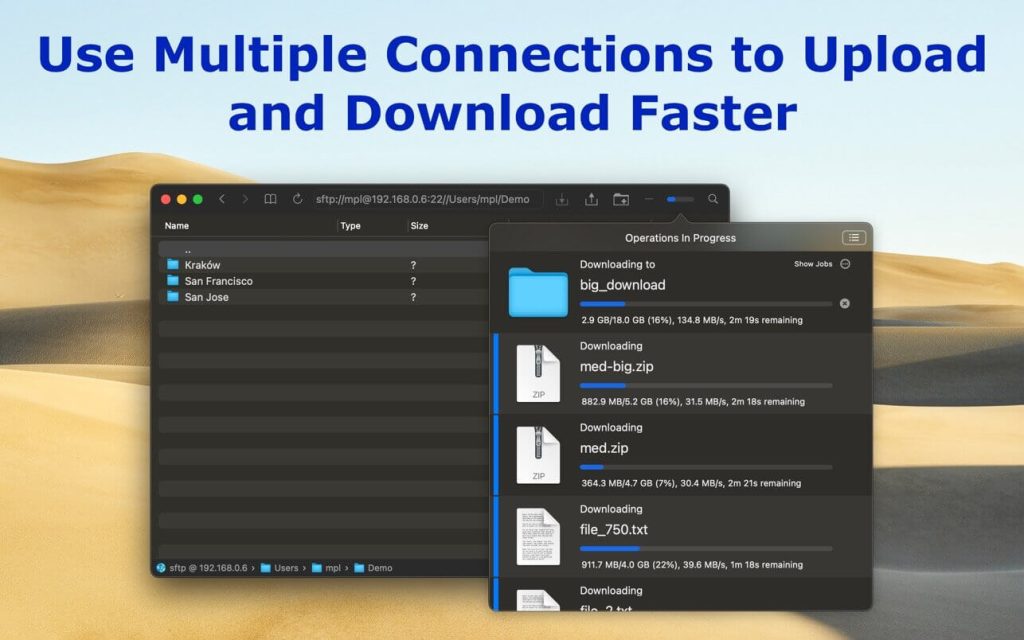Open search via the magnifier icon
This screenshot has height=640, width=1024.
[712, 199]
